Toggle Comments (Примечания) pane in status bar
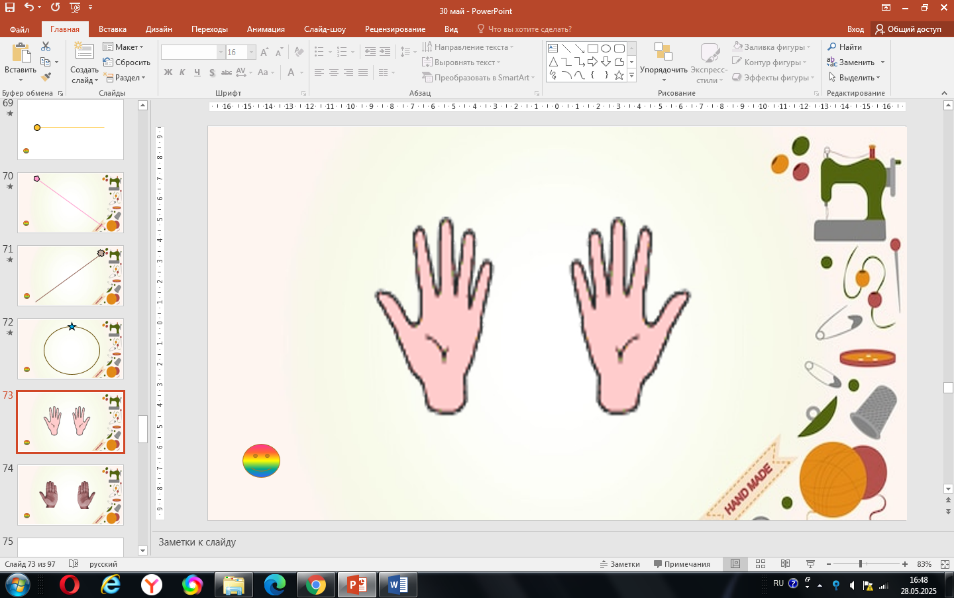The height and width of the screenshot is (598, 954). pyautogui.click(x=680, y=564)
